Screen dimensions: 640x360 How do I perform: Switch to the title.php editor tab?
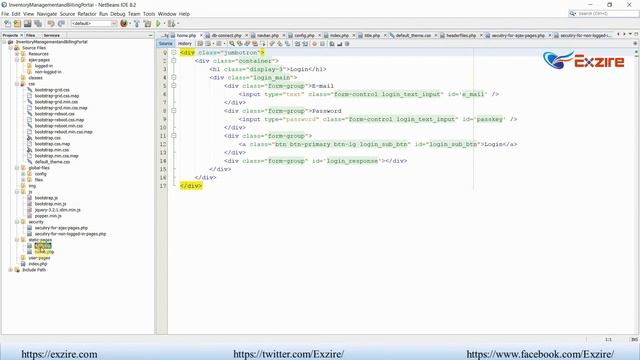point(372,36)
